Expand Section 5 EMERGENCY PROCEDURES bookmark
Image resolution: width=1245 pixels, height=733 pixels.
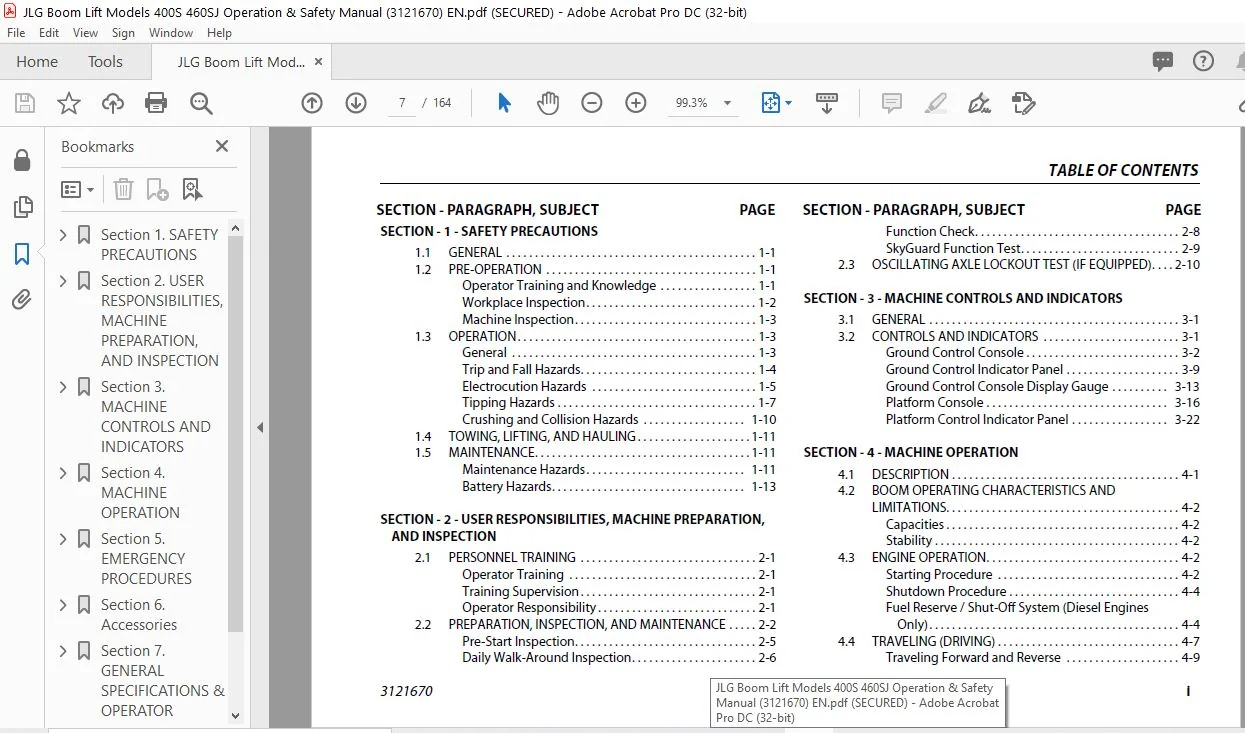(64, 539)
